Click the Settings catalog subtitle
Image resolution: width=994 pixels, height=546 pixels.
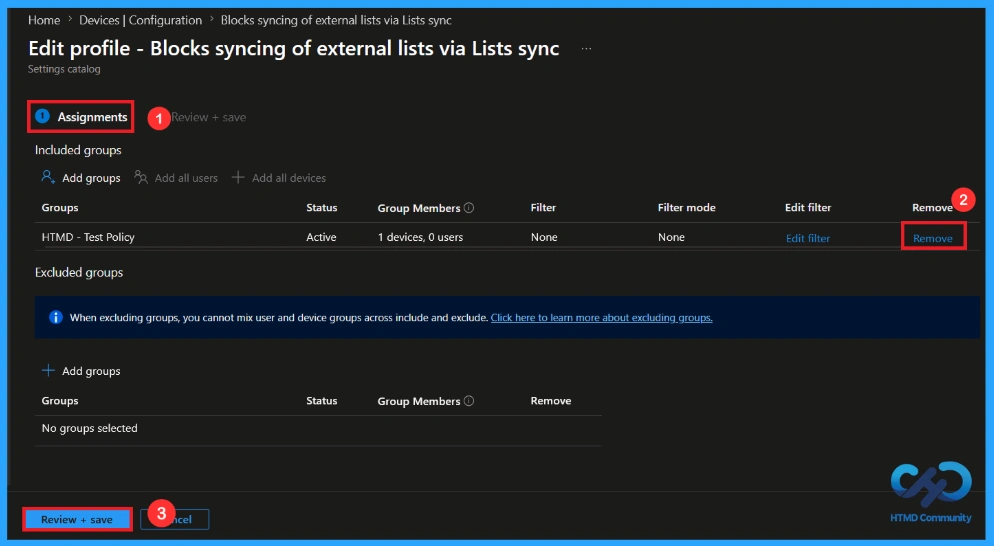64,69
